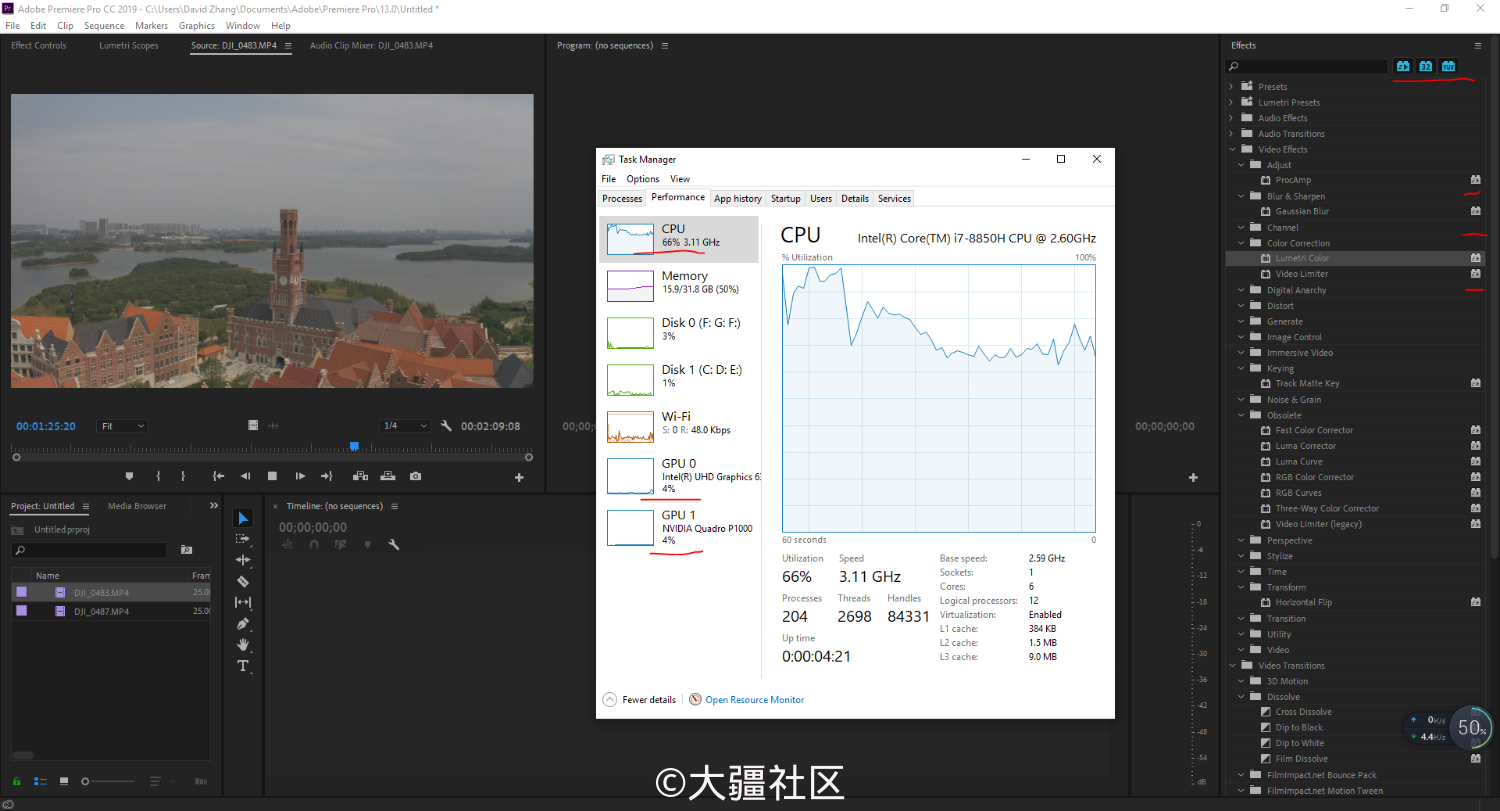
Task: Open the Task Manager Options menu
Action: pyautogui.click(x=643, y=179)
